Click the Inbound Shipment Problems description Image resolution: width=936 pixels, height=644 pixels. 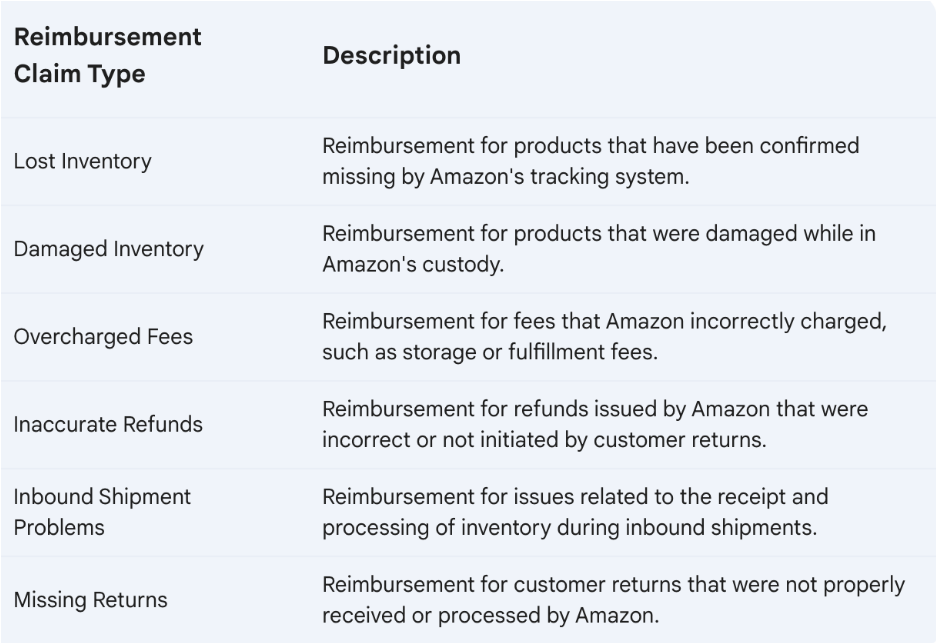click(575, 512)
